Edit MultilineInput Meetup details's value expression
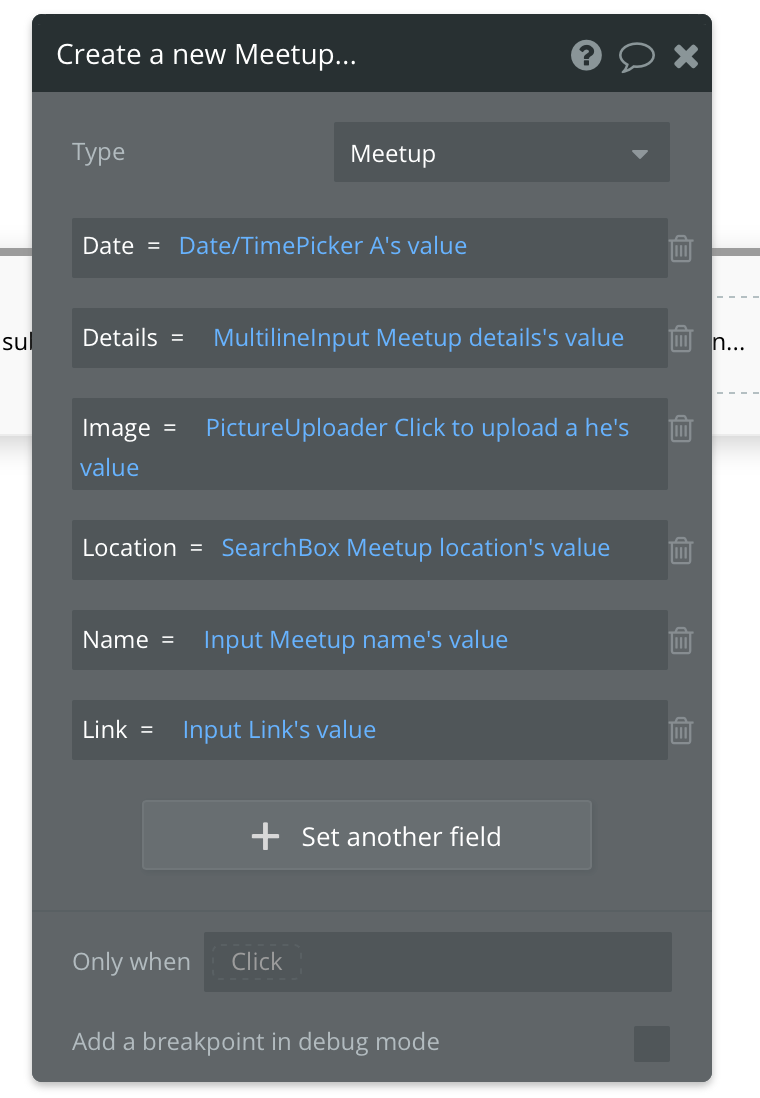The height and width of the screenshot is (1098, 760). pos(418,338)
